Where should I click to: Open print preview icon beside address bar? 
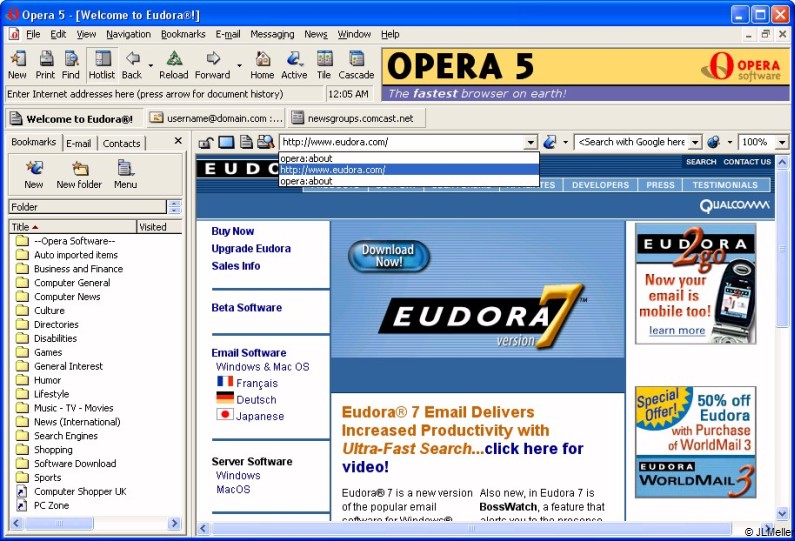265,142
